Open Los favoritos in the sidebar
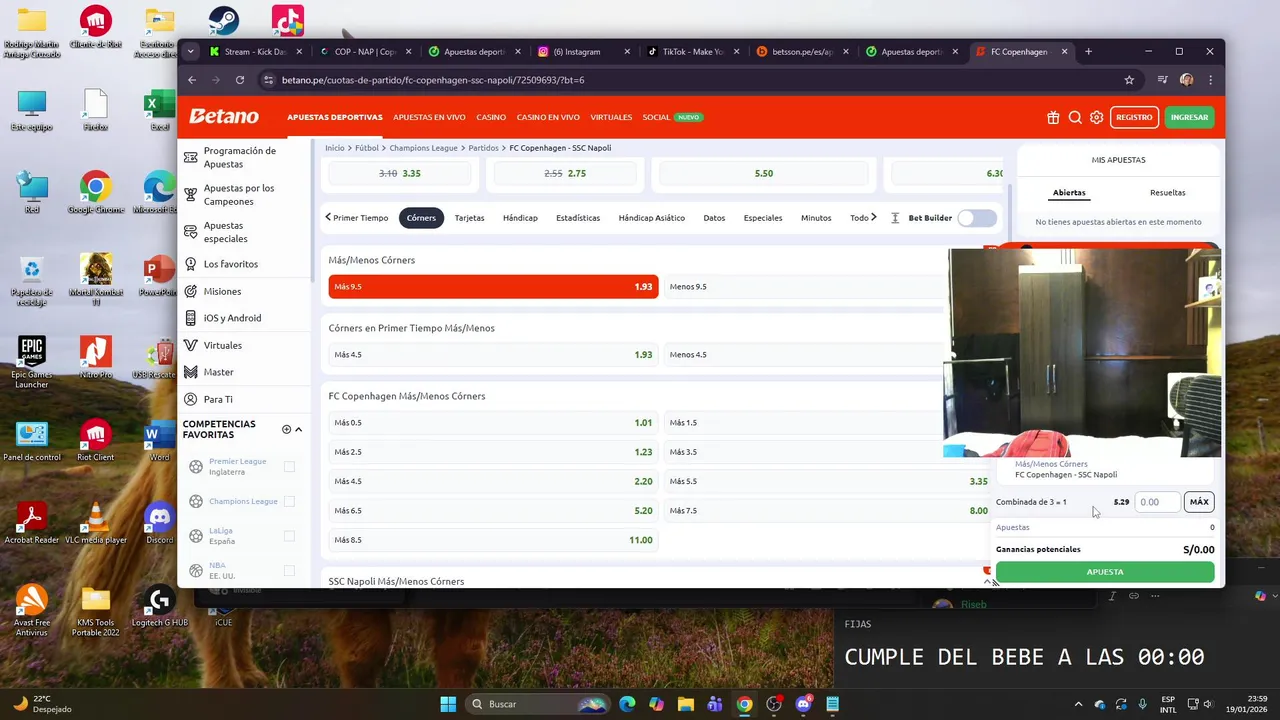The width and height of the screenshot is (1280, 720). click(230, 264)
